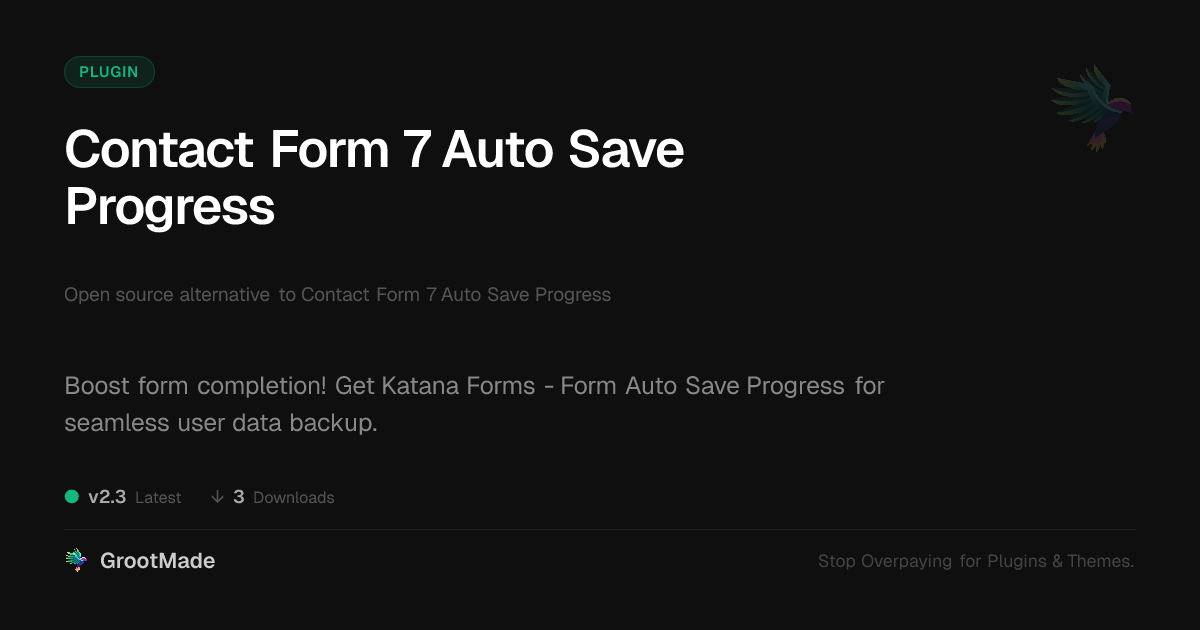Click the down arrow downloads icon
Screen dimensions: 1200x630
[217, 497]
